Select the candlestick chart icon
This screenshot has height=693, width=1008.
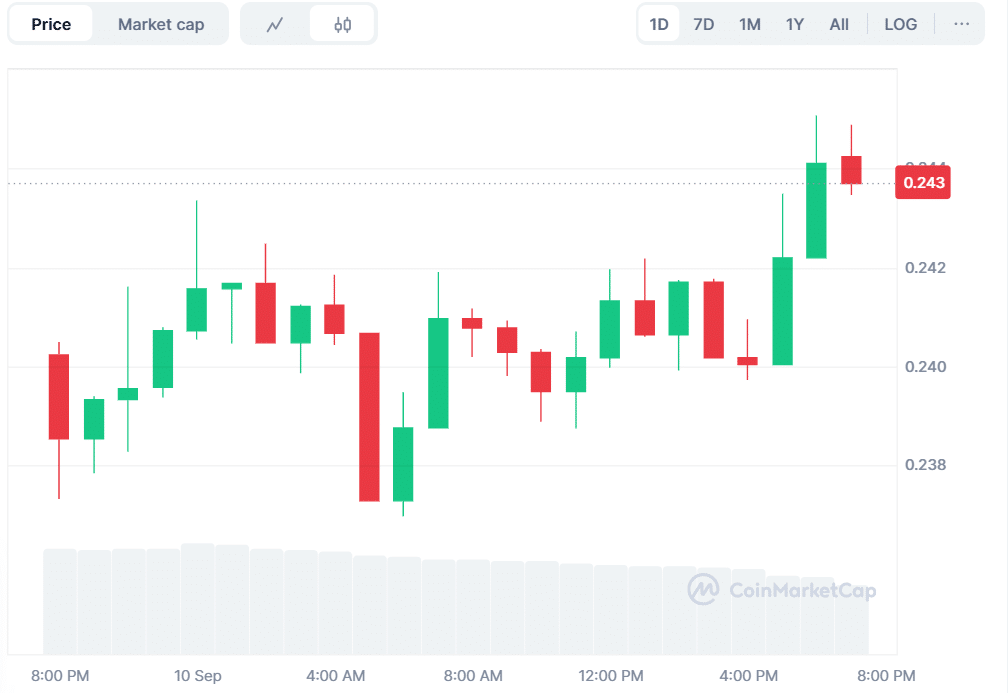tap(342, 25)
